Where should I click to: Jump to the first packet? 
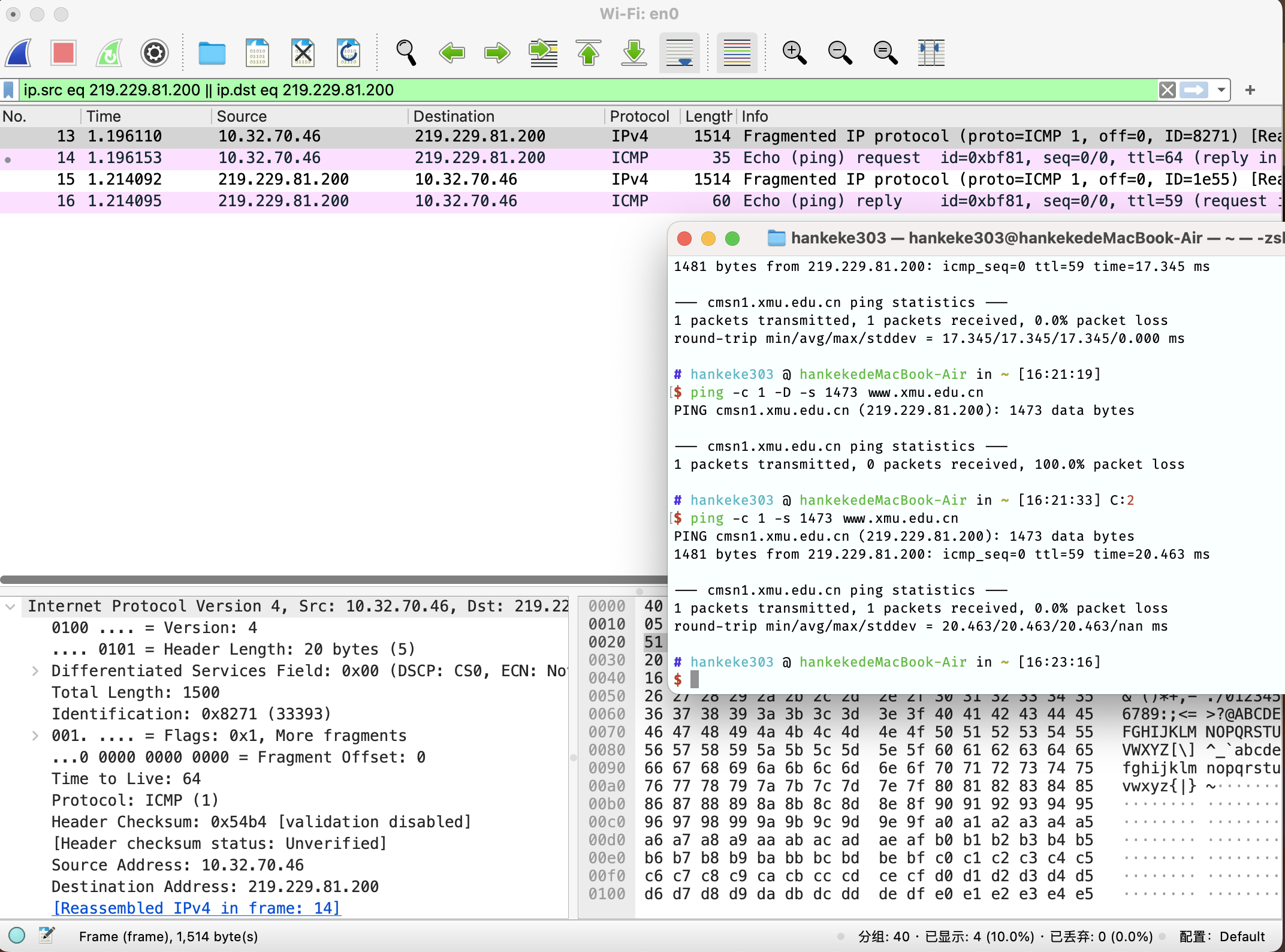pos(589,53)
